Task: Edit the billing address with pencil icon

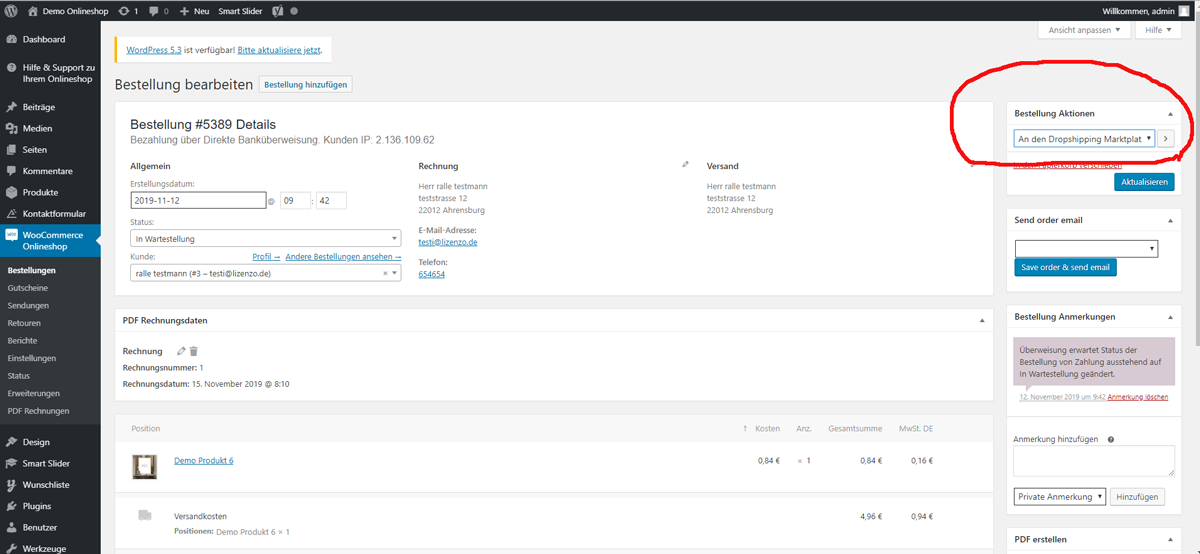Action: click(x=685, y=164)
